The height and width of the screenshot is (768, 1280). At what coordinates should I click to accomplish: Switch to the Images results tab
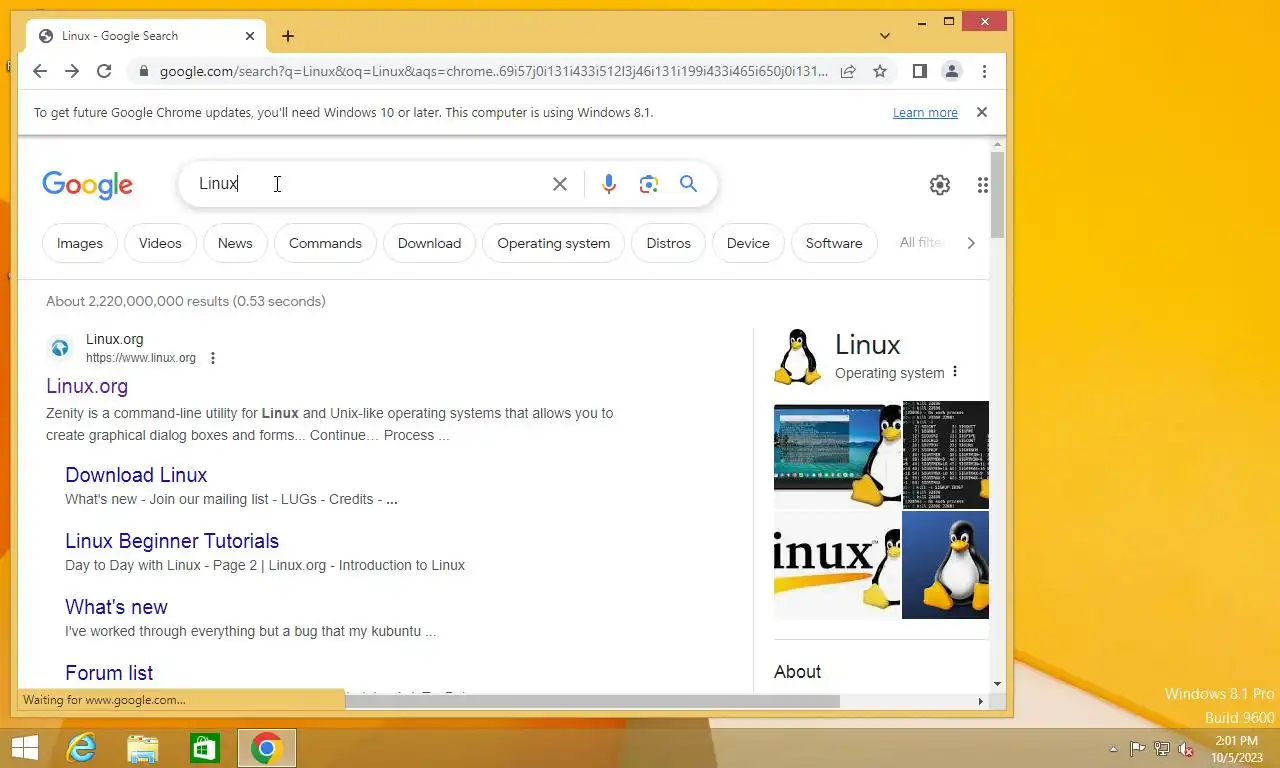[x=80, y=243]
